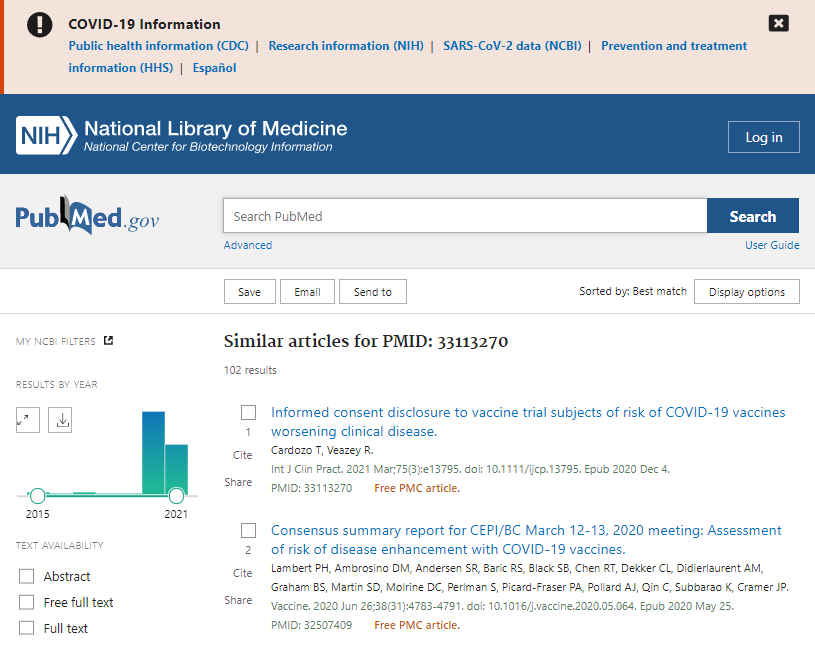Open the Send to menu
The width and height of the screenshot is (815, 648).
coord(373,292)
